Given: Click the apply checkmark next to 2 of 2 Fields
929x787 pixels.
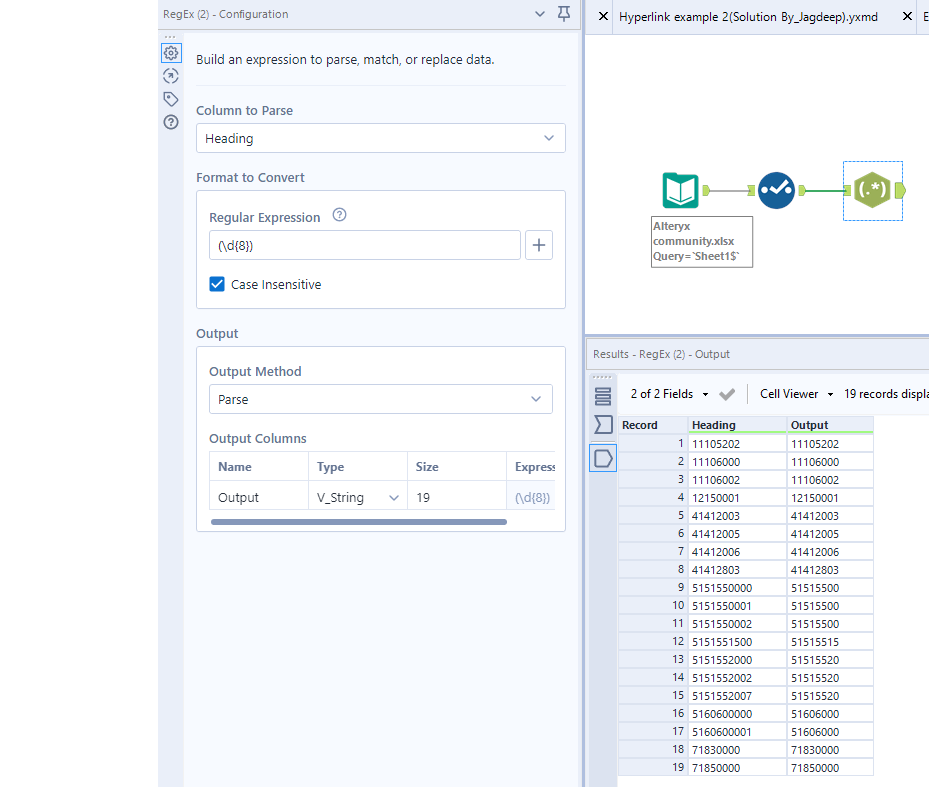Looking at the screenshot, I should (x=728, y=394).
